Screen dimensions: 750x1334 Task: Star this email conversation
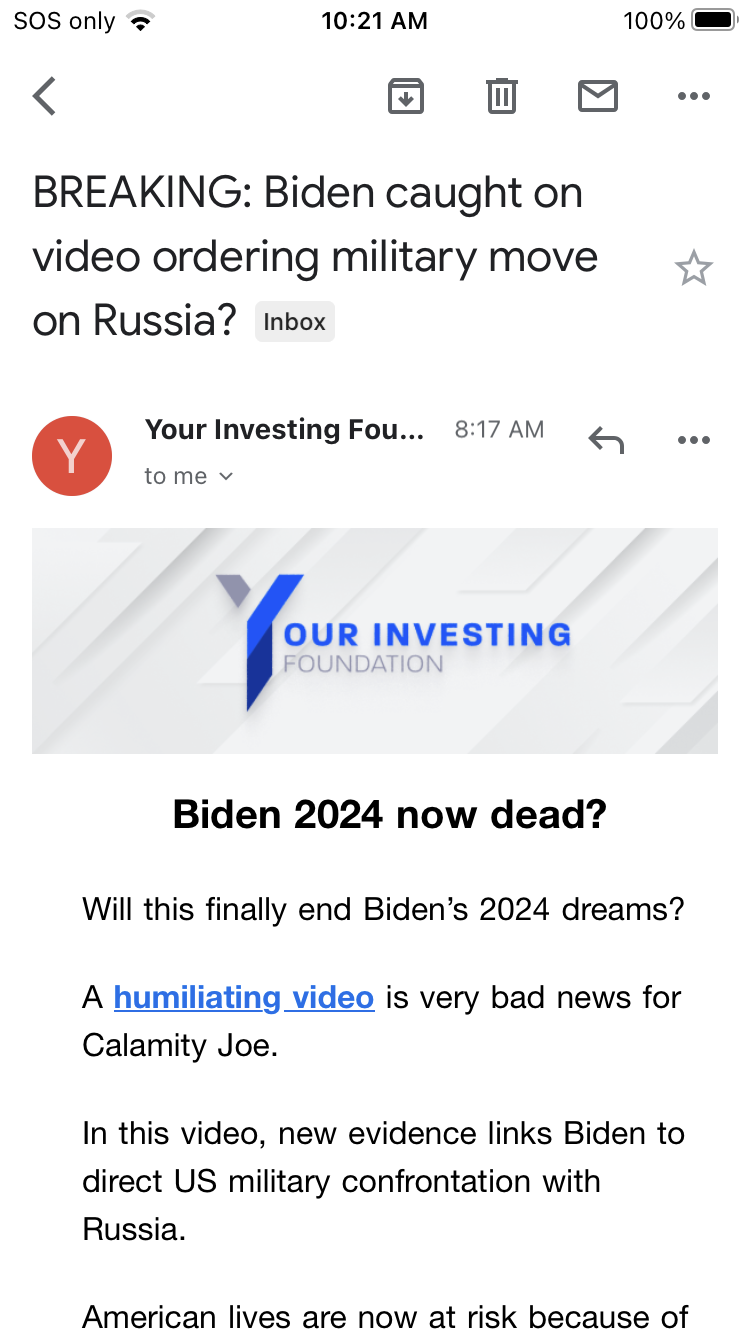(693, 268)
